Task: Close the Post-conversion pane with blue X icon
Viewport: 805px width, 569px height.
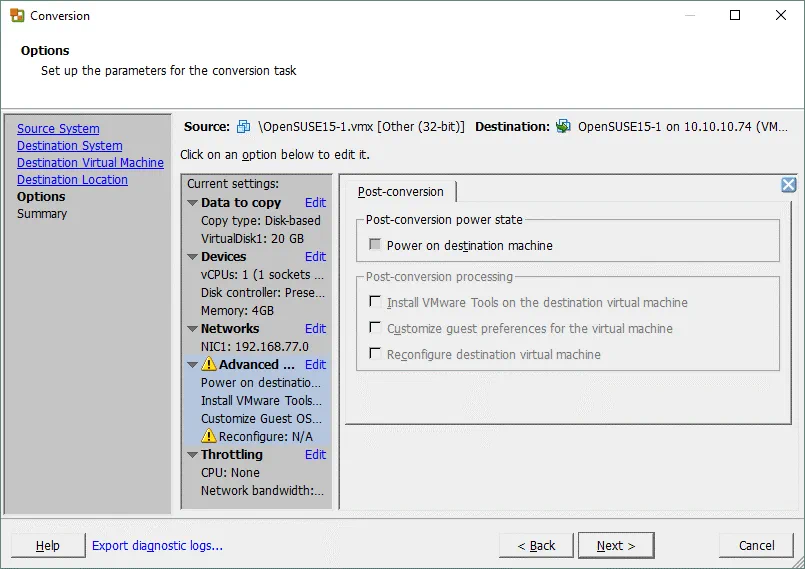Action: click(x=788, y=185)
